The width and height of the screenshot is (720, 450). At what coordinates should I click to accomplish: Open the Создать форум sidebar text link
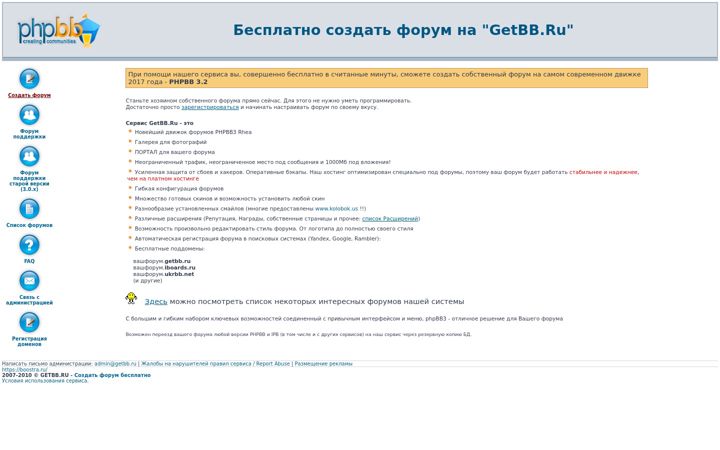tap(29, 95)
